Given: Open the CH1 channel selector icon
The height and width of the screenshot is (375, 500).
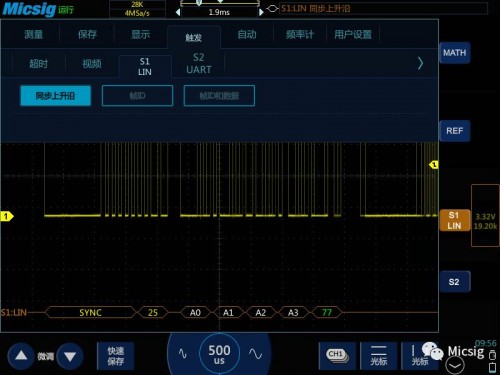Looking at the screenshot, I should (337, 356).
